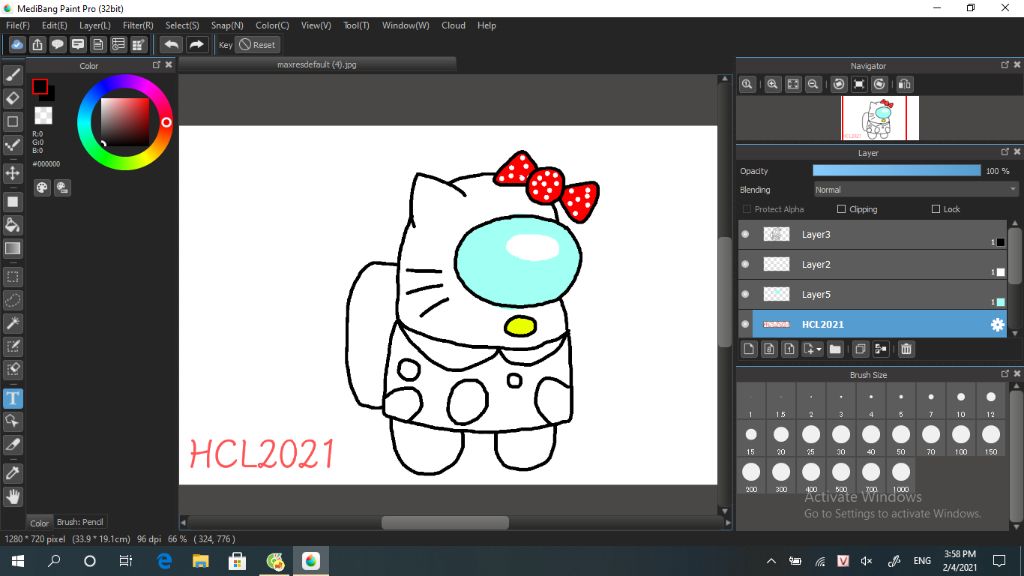Select the Divide/knife tool
1024x576 pixels.
point(12,445)
